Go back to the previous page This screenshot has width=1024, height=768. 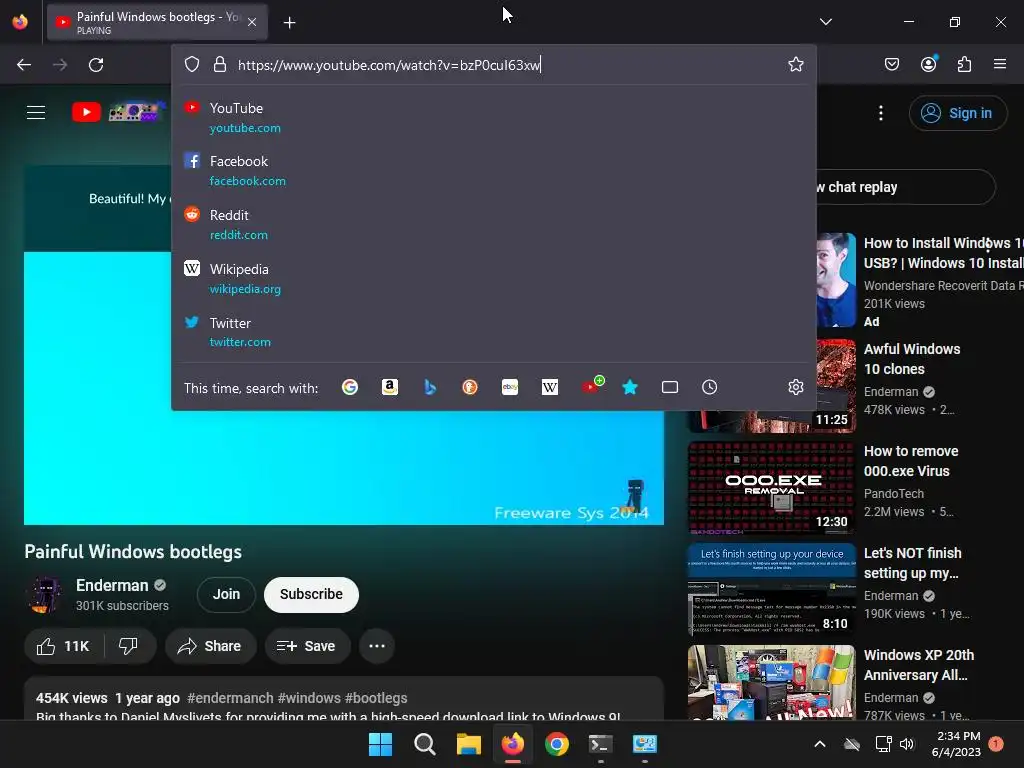coord(24,65)
